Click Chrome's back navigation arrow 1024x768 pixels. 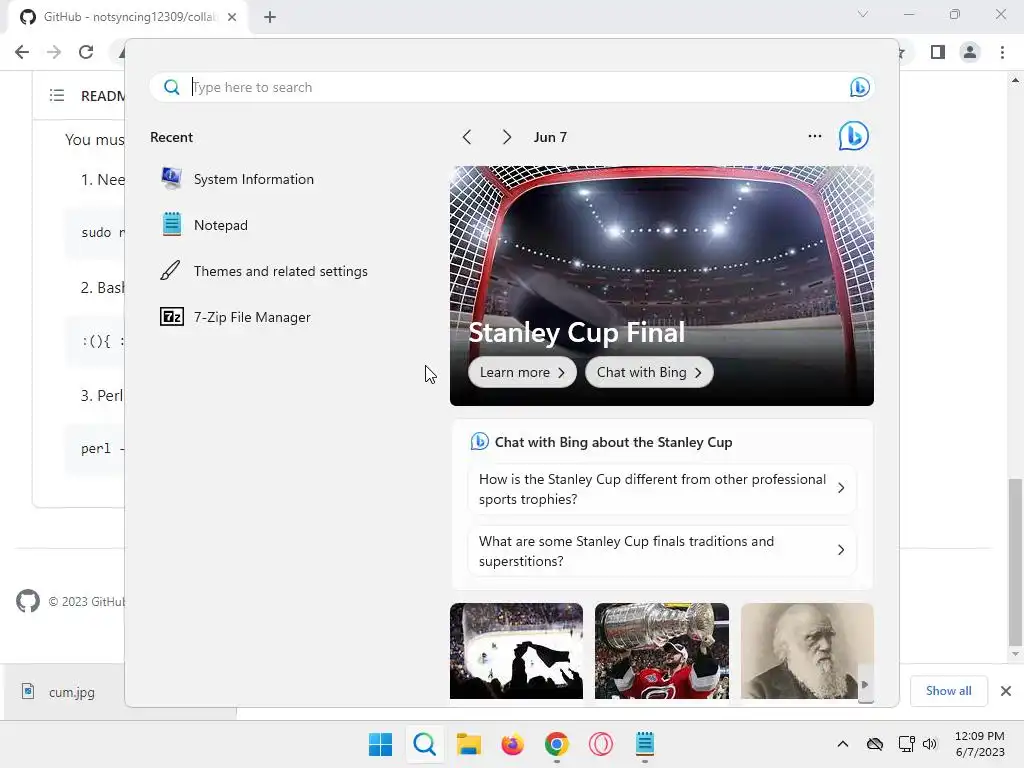click(22, 52)
